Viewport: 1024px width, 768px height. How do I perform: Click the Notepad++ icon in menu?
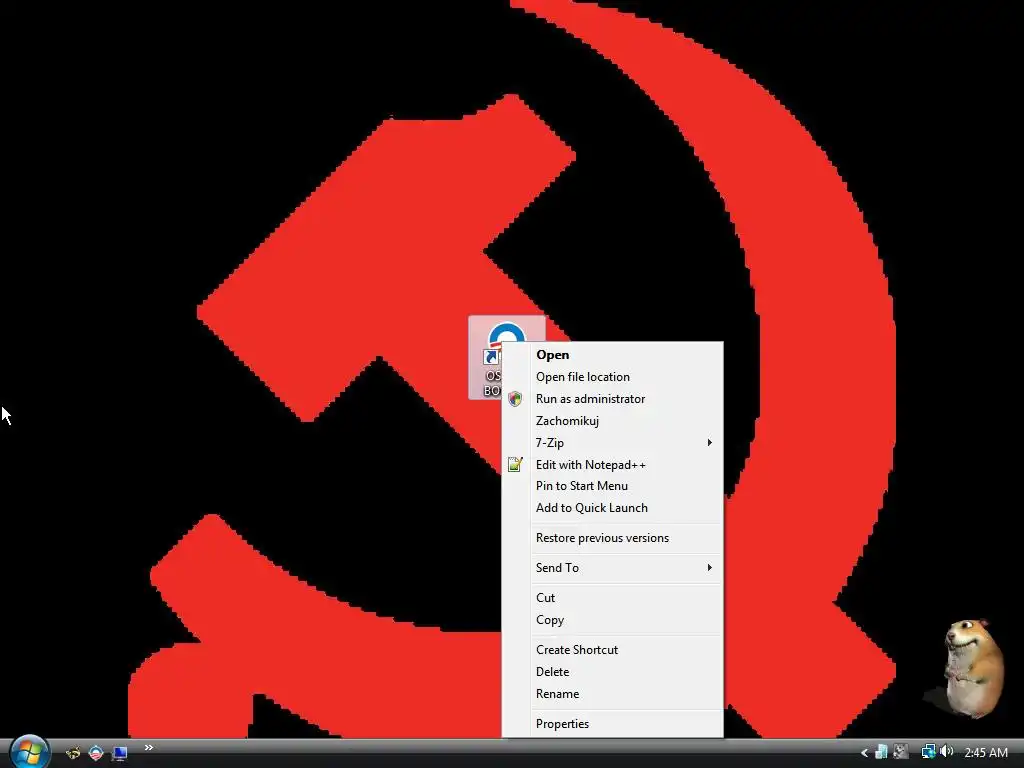[515, 464]
